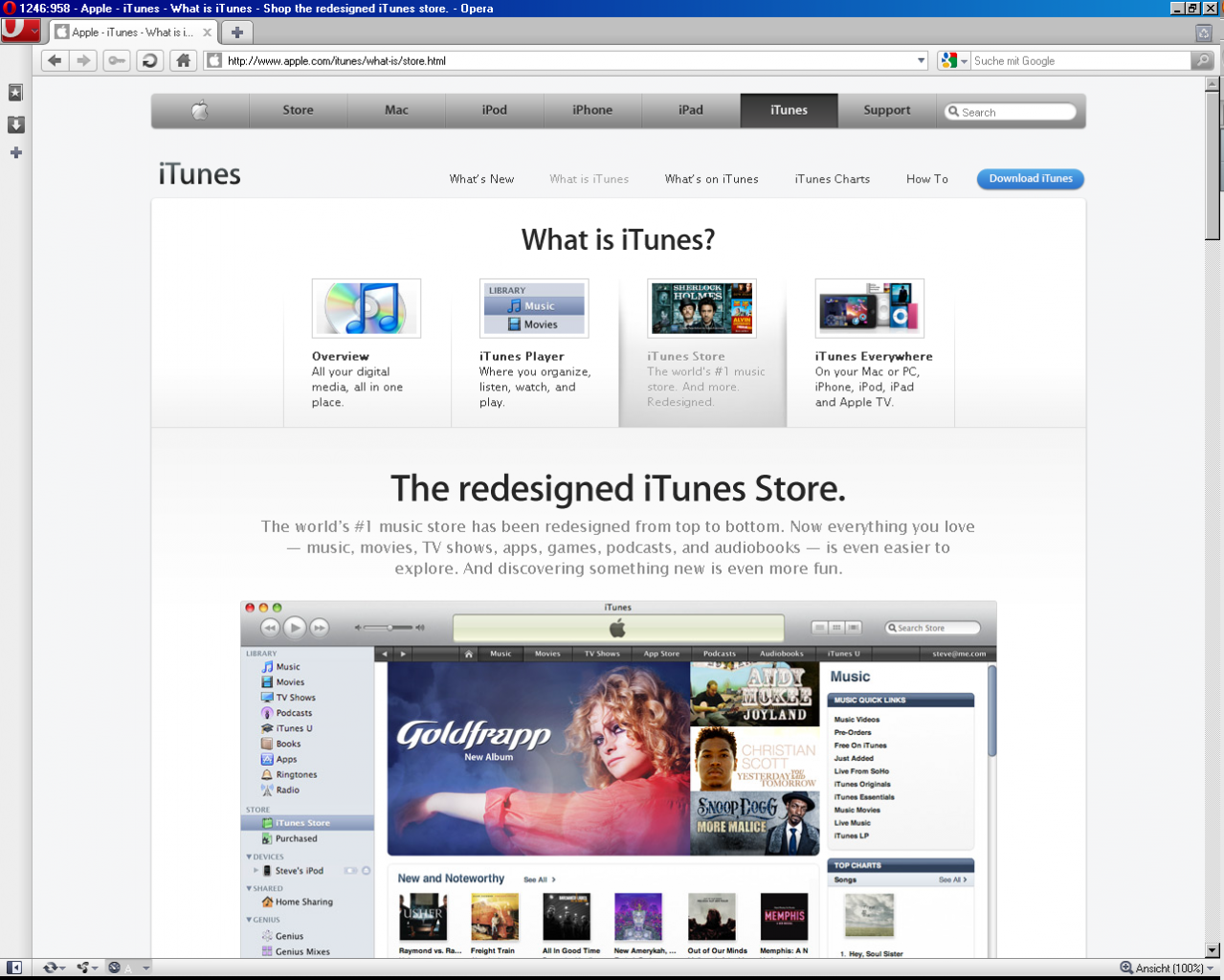Viewport: 1224px width, 980px height.
Task: Open a new tab with the plus button
Action: pyautogui.click(x=237, y=32)
